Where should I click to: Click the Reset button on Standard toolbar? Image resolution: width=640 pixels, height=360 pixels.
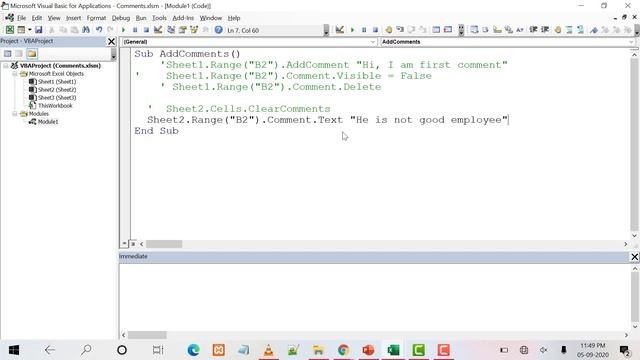[x=146, y=30]
